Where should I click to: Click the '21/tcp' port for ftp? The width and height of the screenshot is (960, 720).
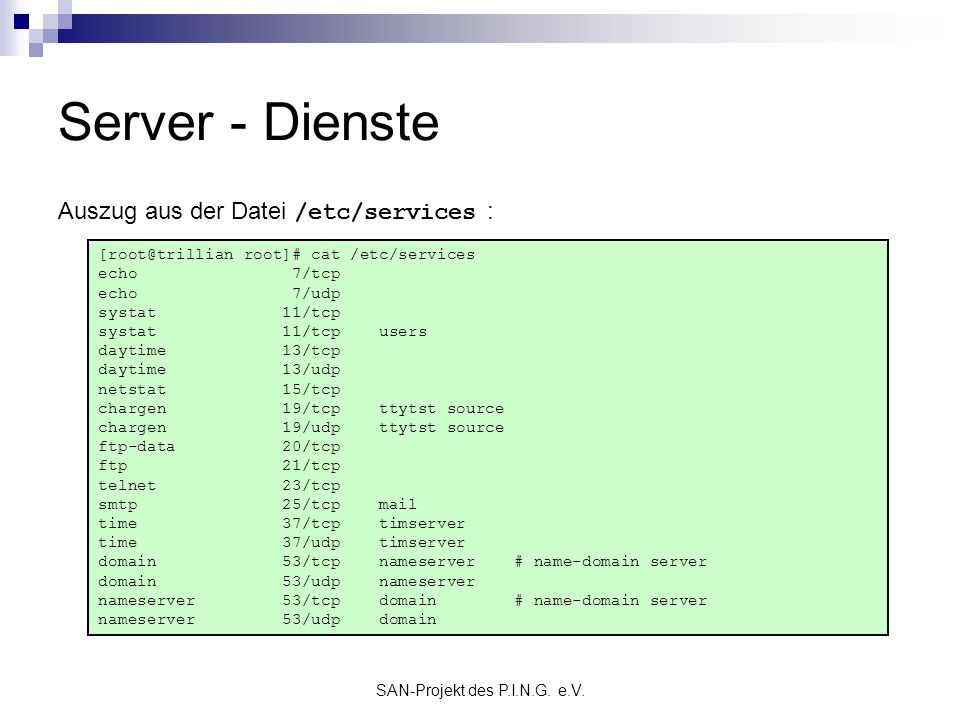311,466
